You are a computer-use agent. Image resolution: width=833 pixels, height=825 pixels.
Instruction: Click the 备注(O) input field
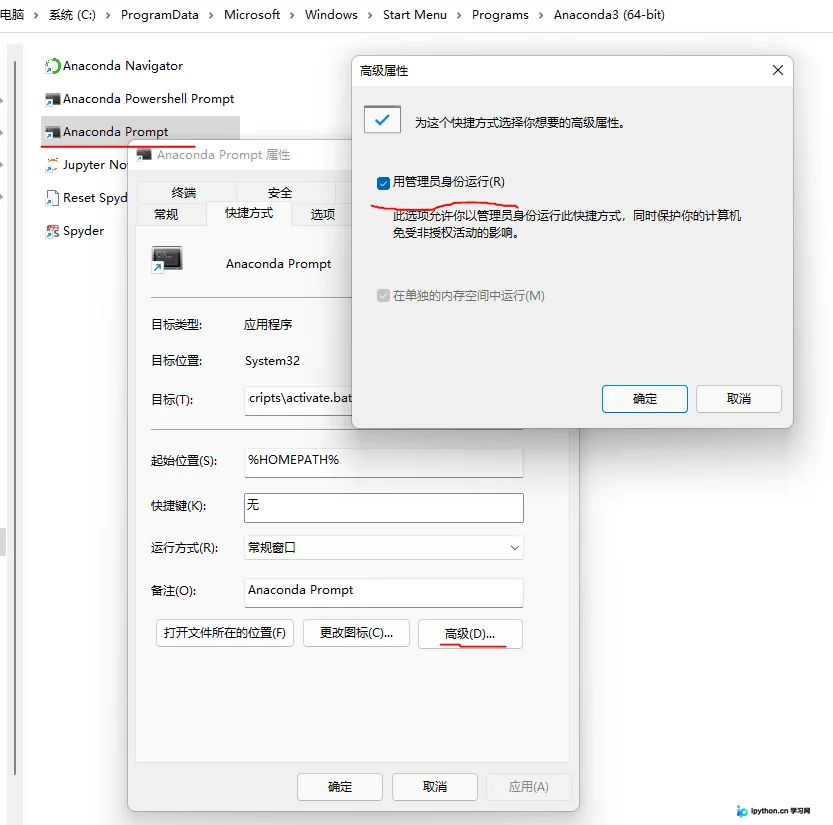384,592
